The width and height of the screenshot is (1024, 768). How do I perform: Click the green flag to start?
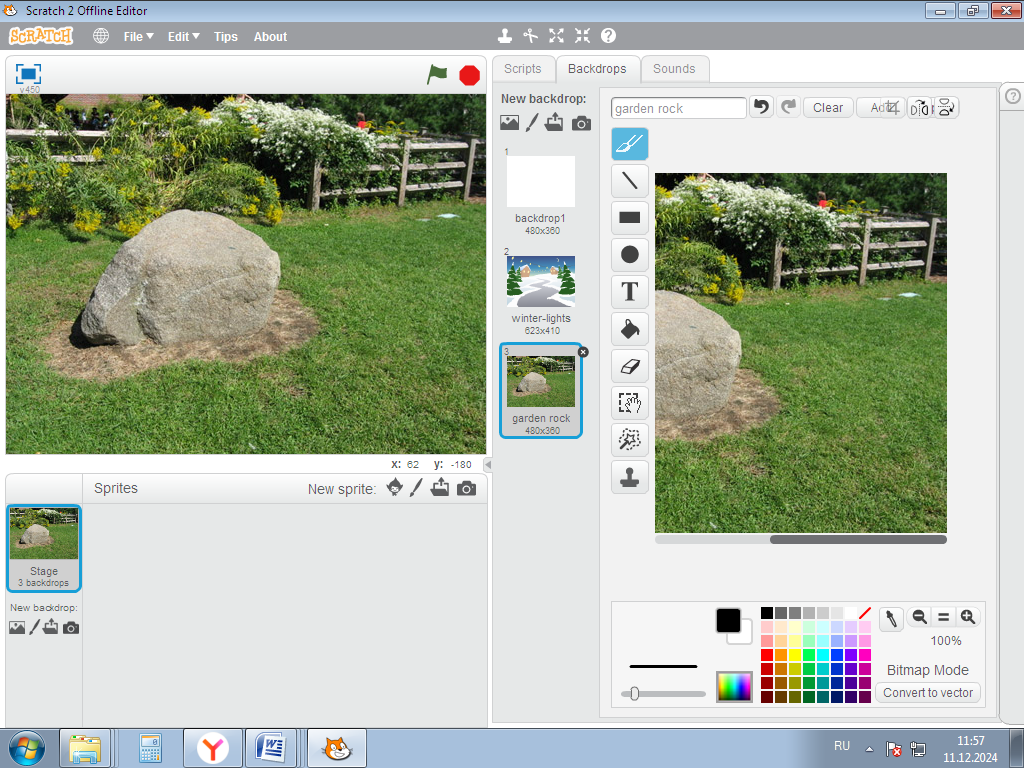(437, 75)
